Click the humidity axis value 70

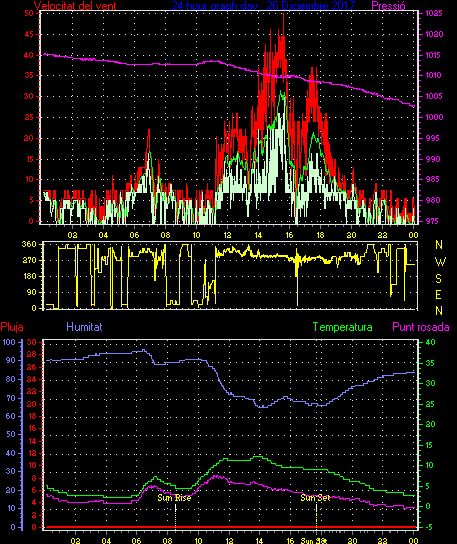(11, 398)
